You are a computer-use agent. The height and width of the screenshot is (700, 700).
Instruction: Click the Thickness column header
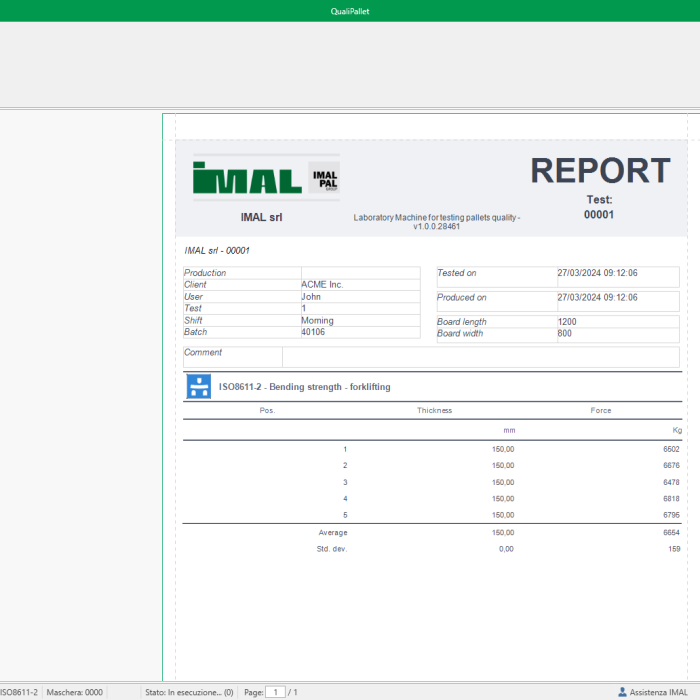tap(434, 410)
